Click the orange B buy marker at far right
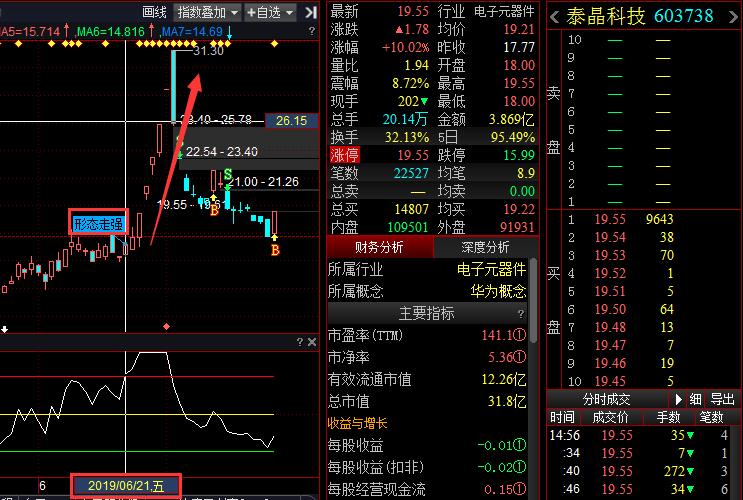Viewport: 743px width, 500px height. [275, 248]
